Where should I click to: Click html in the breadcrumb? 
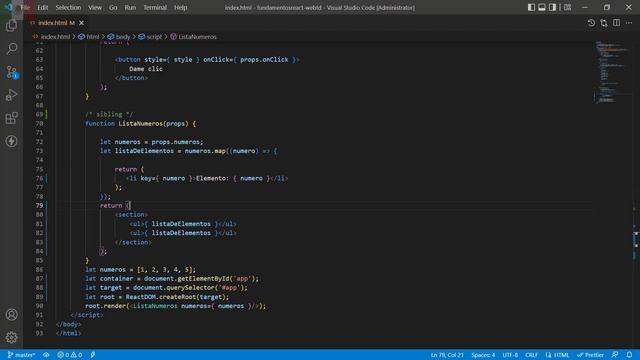93,37
